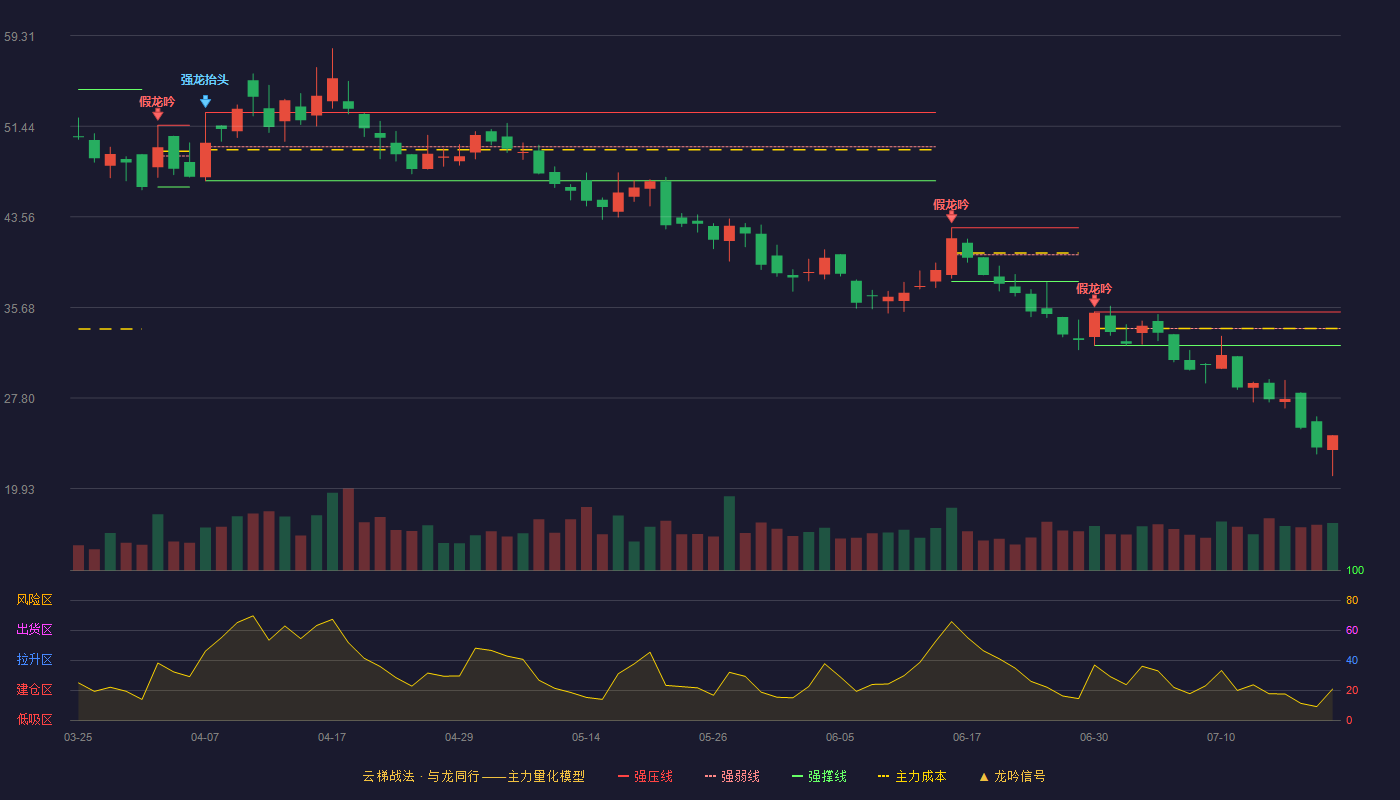Click the blue 强龙抬头 arrow marker
Viewport: 1400px width, 800px height.
tap(205, 101)
